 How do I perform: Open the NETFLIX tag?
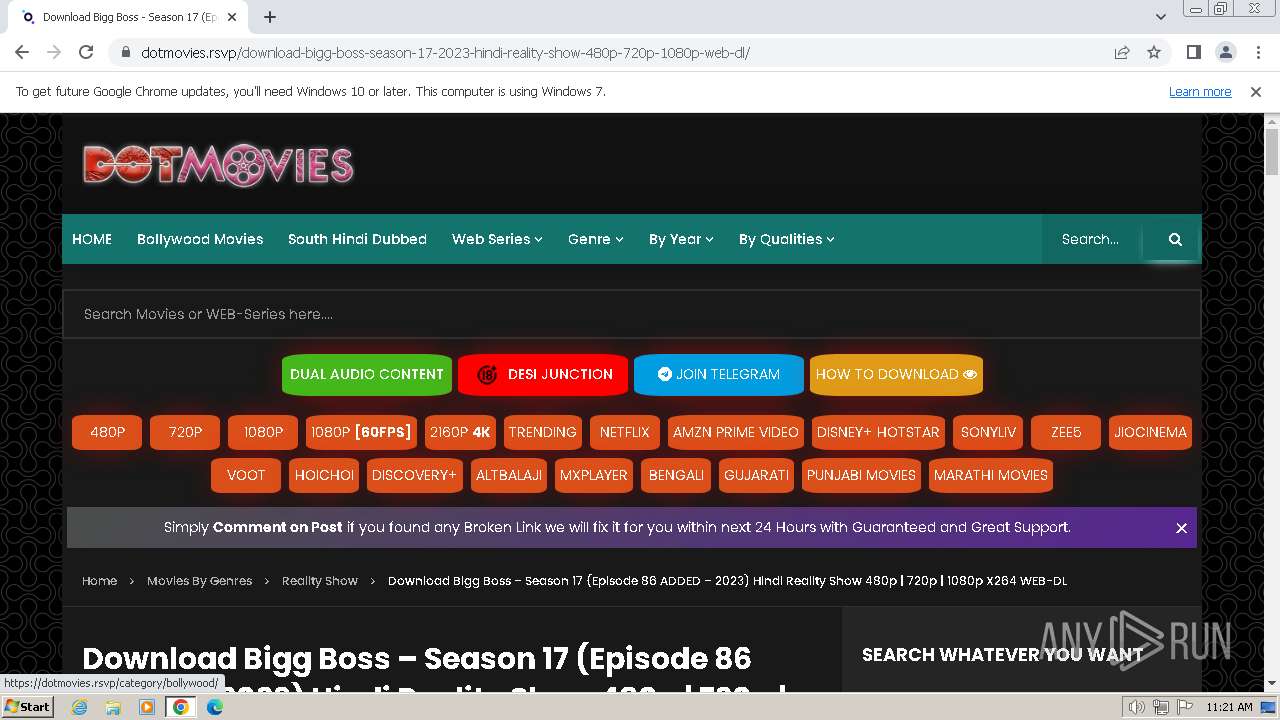(x=624, y=432)
